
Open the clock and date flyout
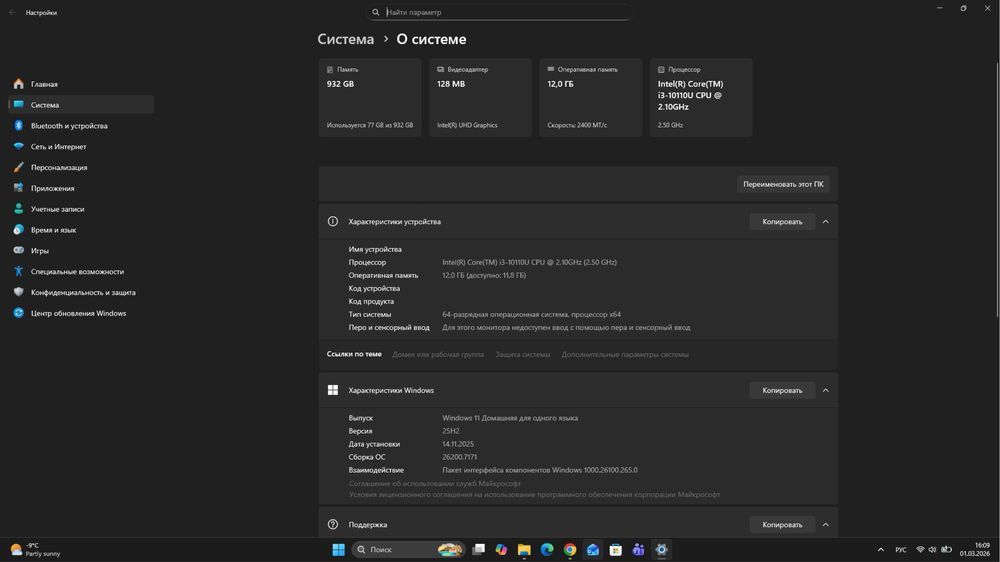point(974,550)
